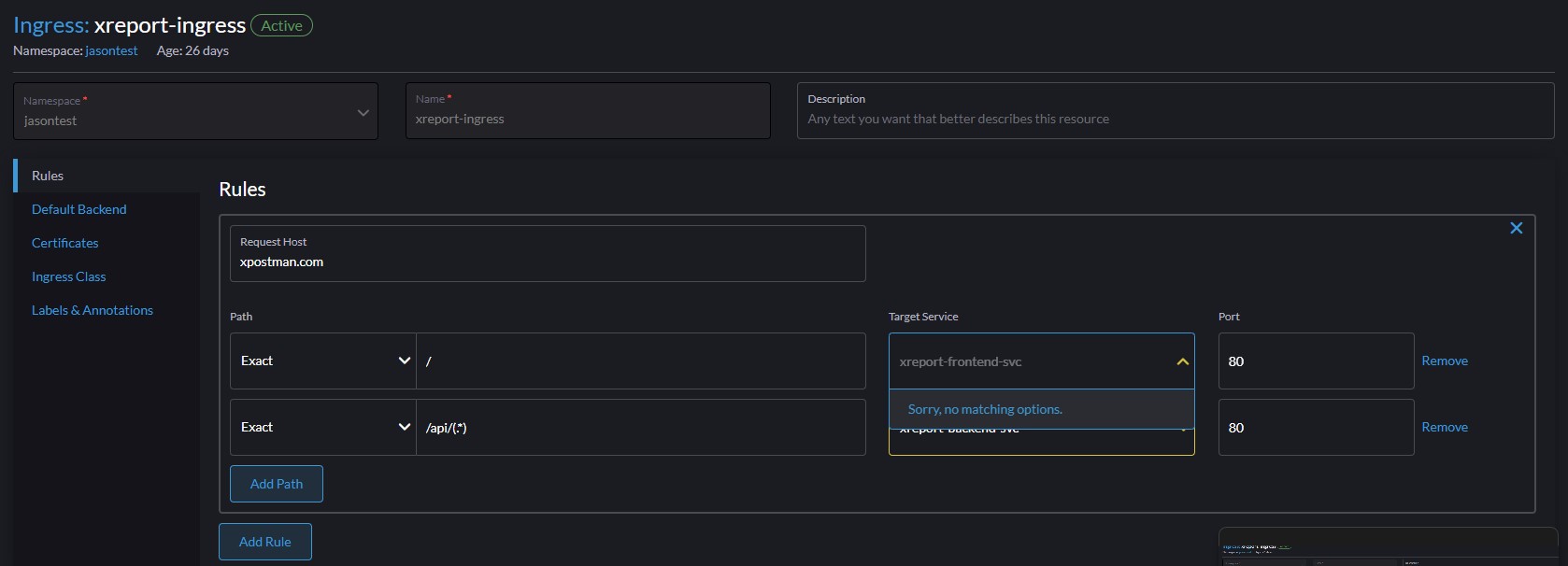Click into the Request Host field
This screenshot has width=1568, height=566.
(548, 262)
